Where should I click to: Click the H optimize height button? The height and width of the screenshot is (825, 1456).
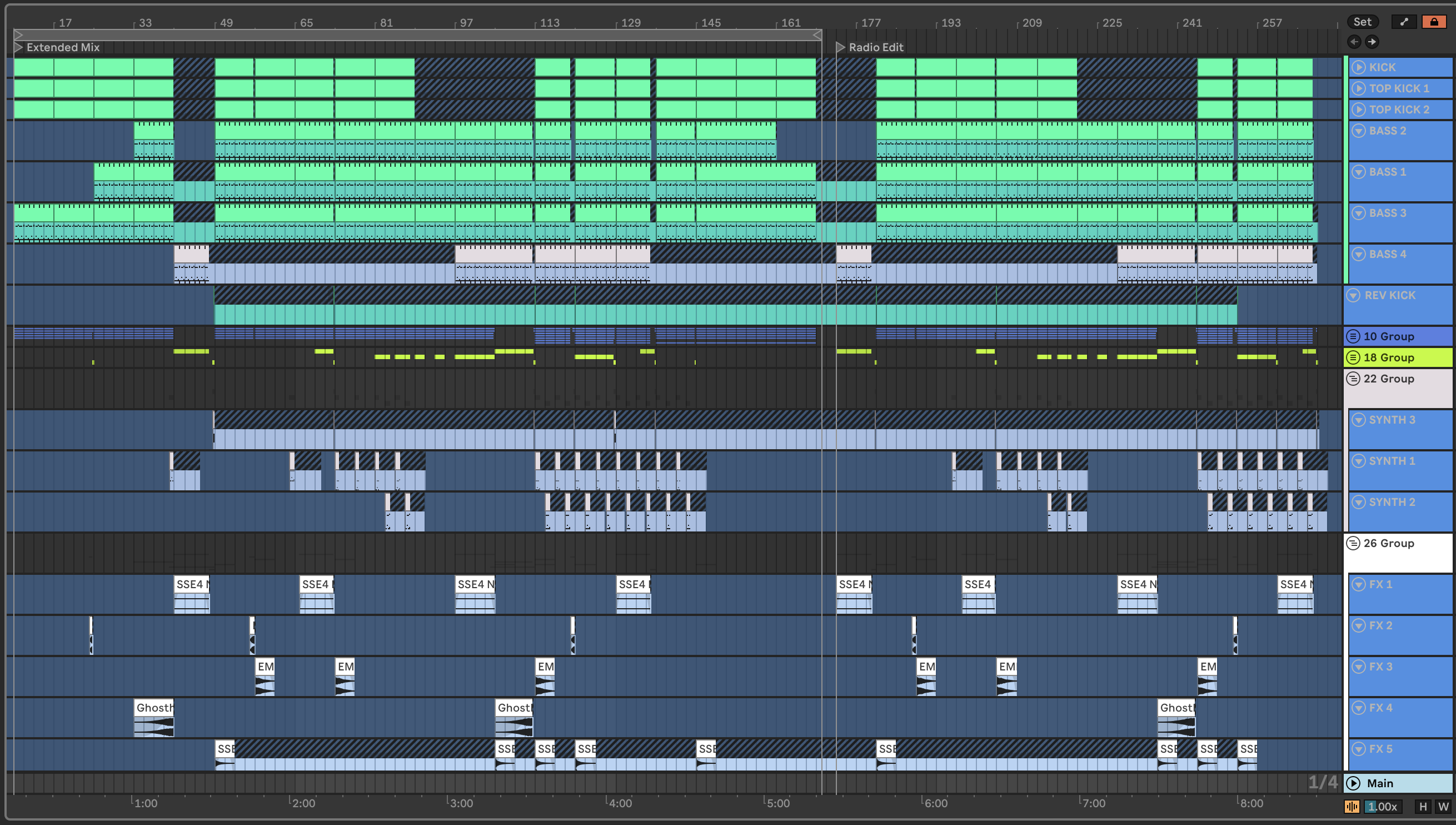(1423, 806)
